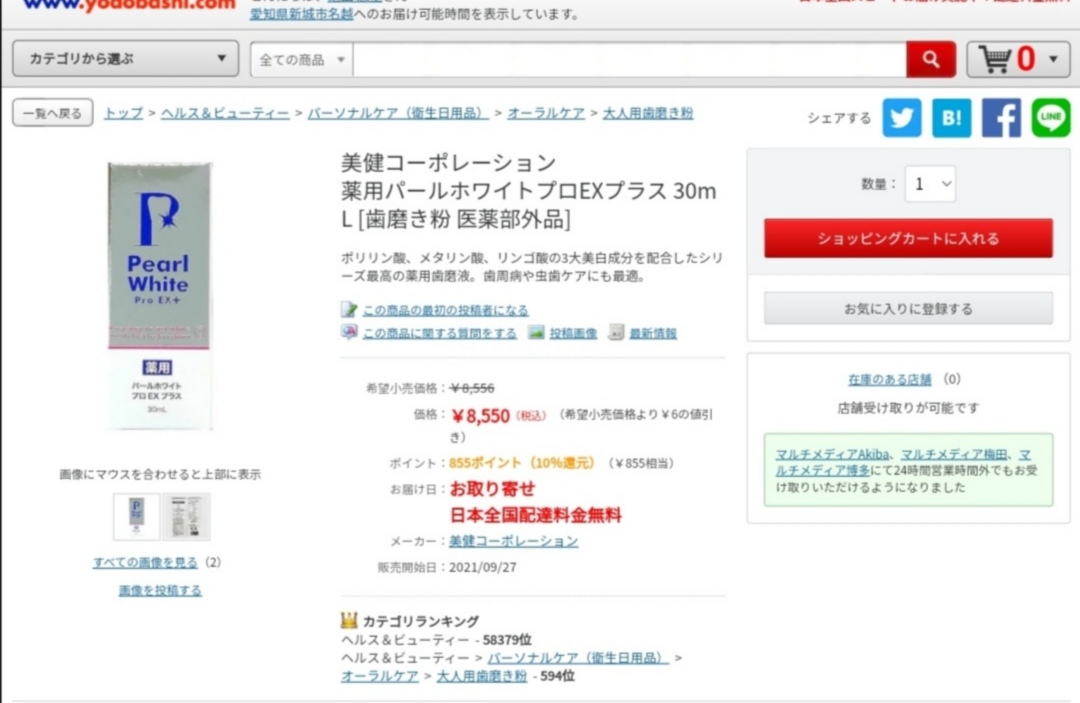Open the 最新情報 link
Image resolution: width=1080 pixels, height=703 pixels.
click(653, 333)
